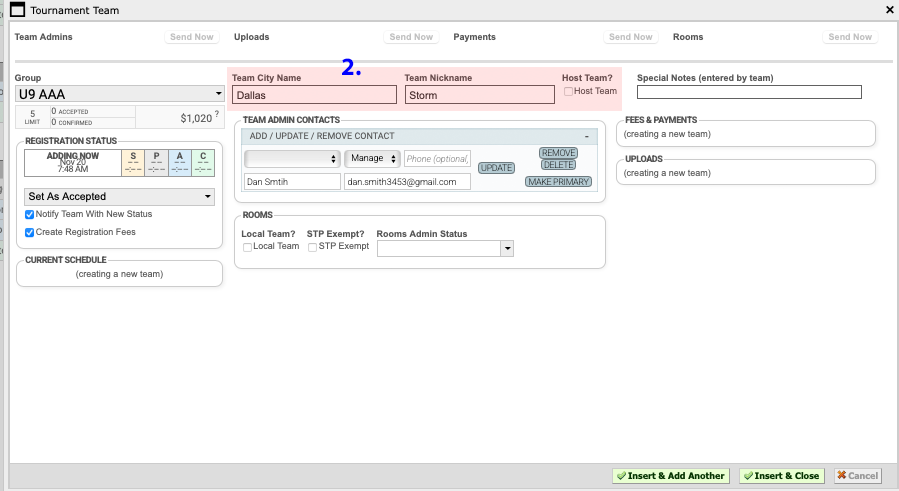
Task: Click the UPDATE contact button
Action: (x=497, y=168)
